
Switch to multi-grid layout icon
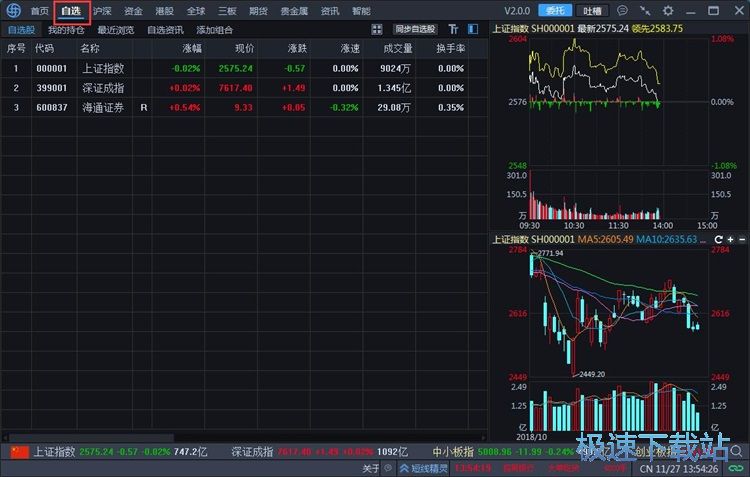pyautogui.click(x=377, y=30)
